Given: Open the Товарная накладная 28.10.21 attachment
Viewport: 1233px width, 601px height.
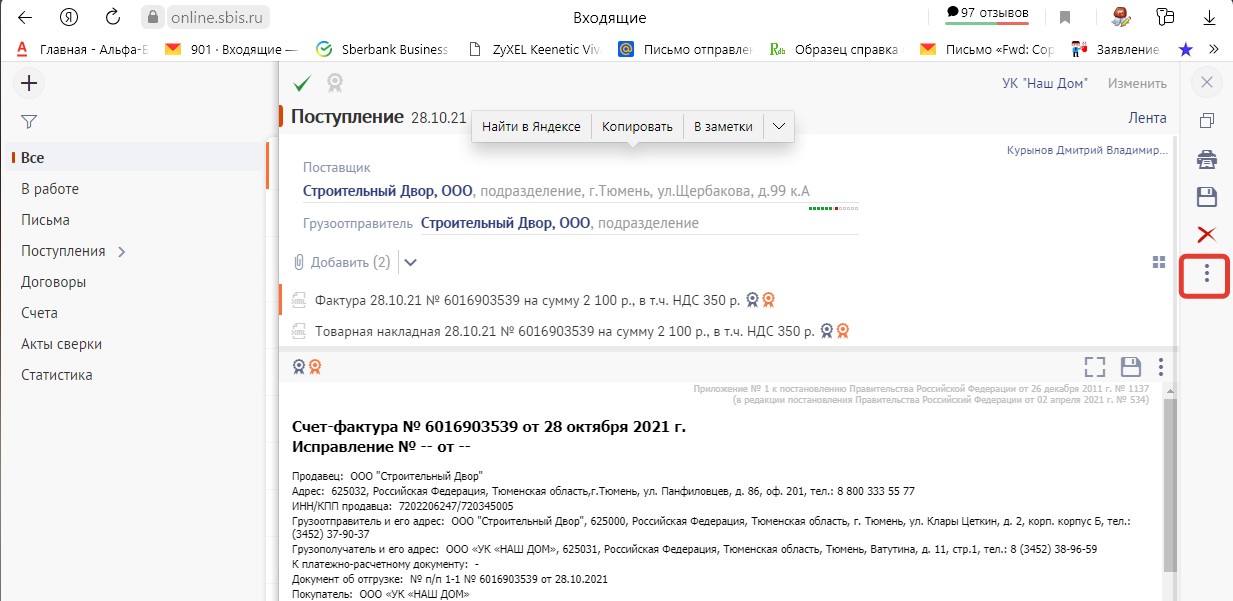Looking at the screenshot, I should 565,331.
